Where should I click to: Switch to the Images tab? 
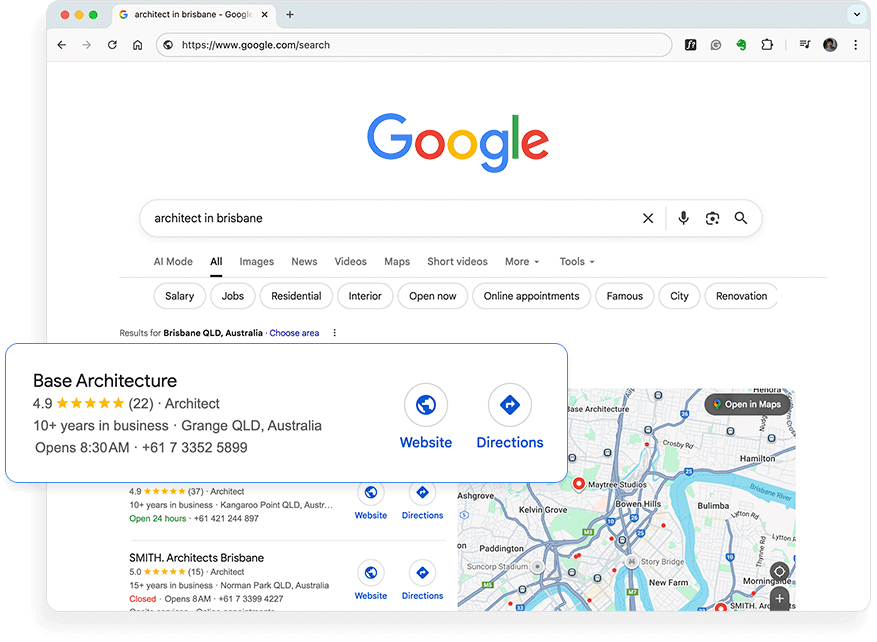coord(256,262)
